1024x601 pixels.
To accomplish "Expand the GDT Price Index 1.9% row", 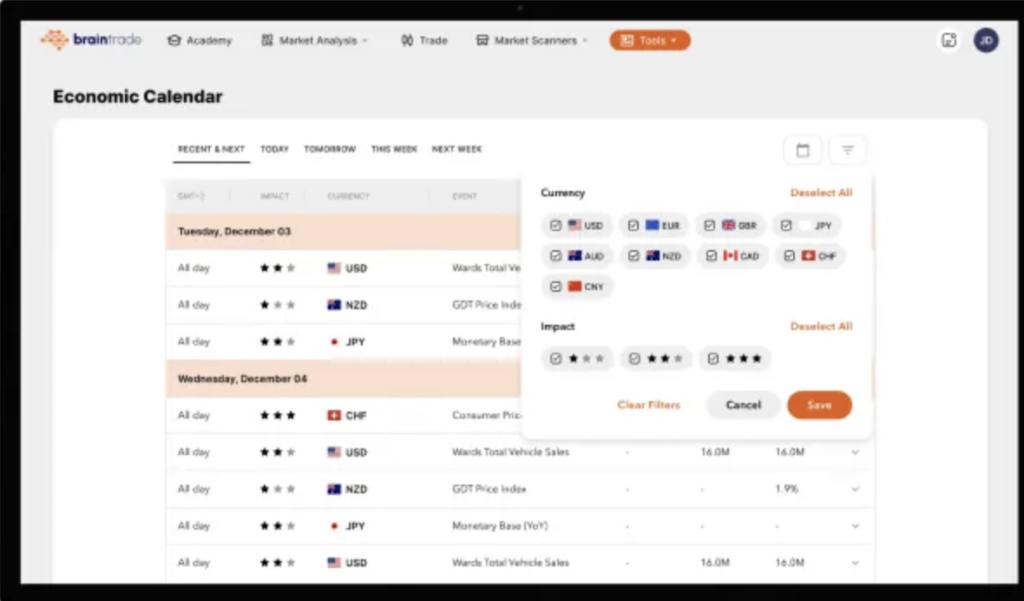I will click(x=855, y=489).
